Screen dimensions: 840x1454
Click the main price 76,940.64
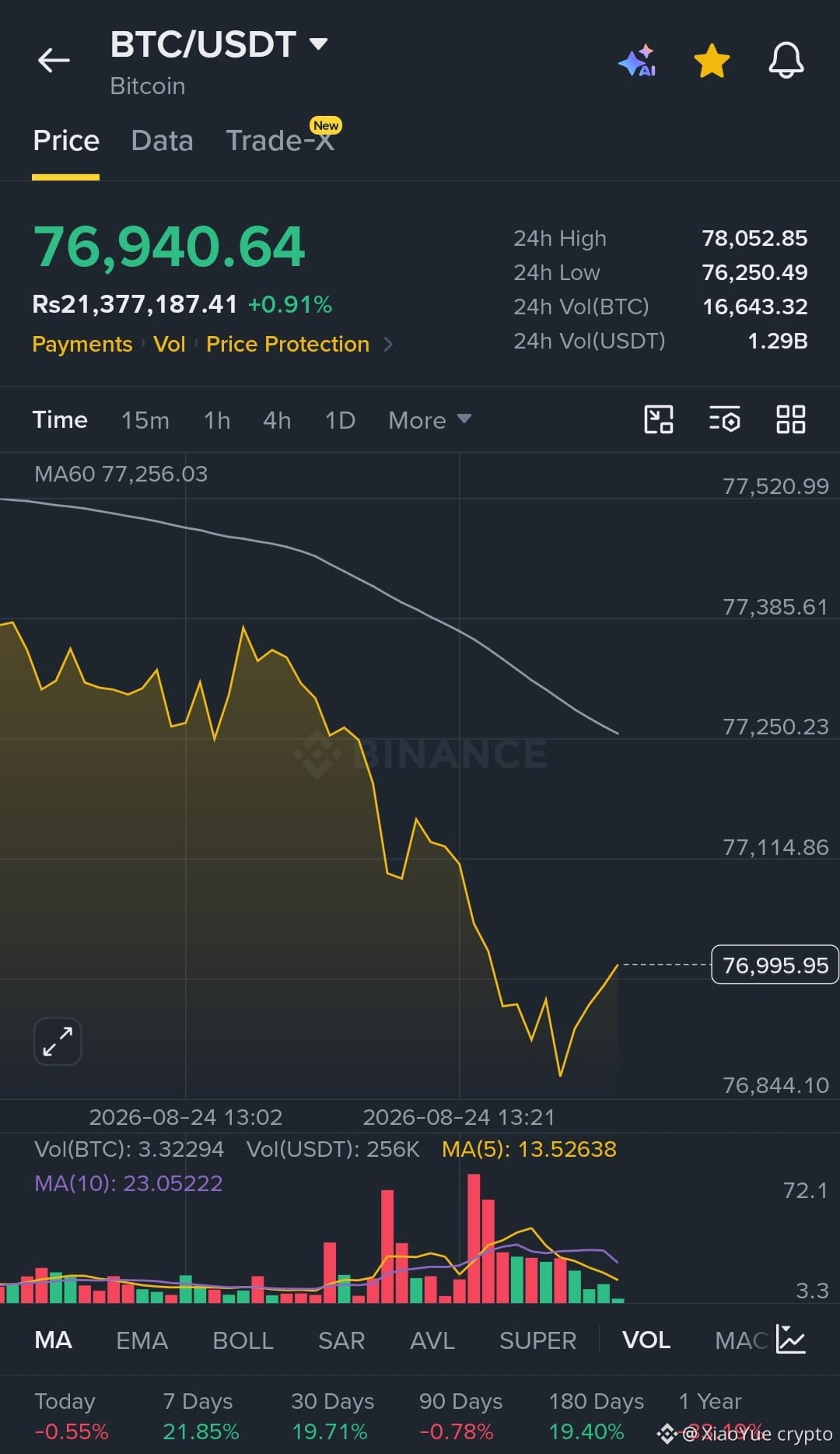(169, 247)
